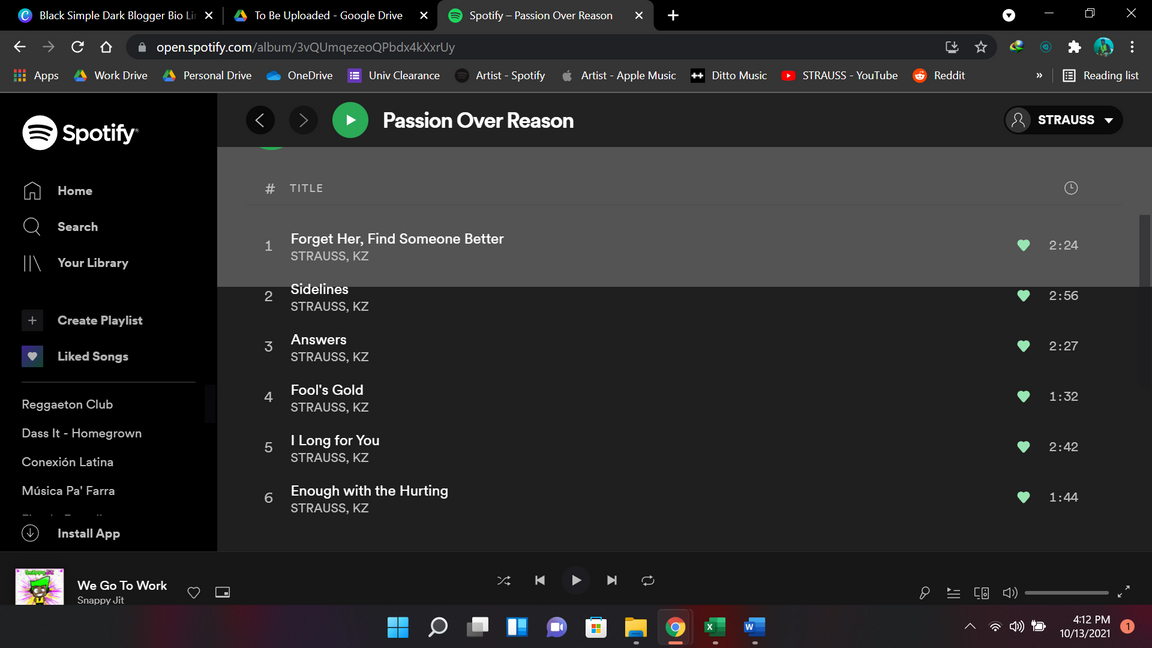Click Create Playlist plus button
Viewport: 1152px width, 648px height.
point(32,320)
